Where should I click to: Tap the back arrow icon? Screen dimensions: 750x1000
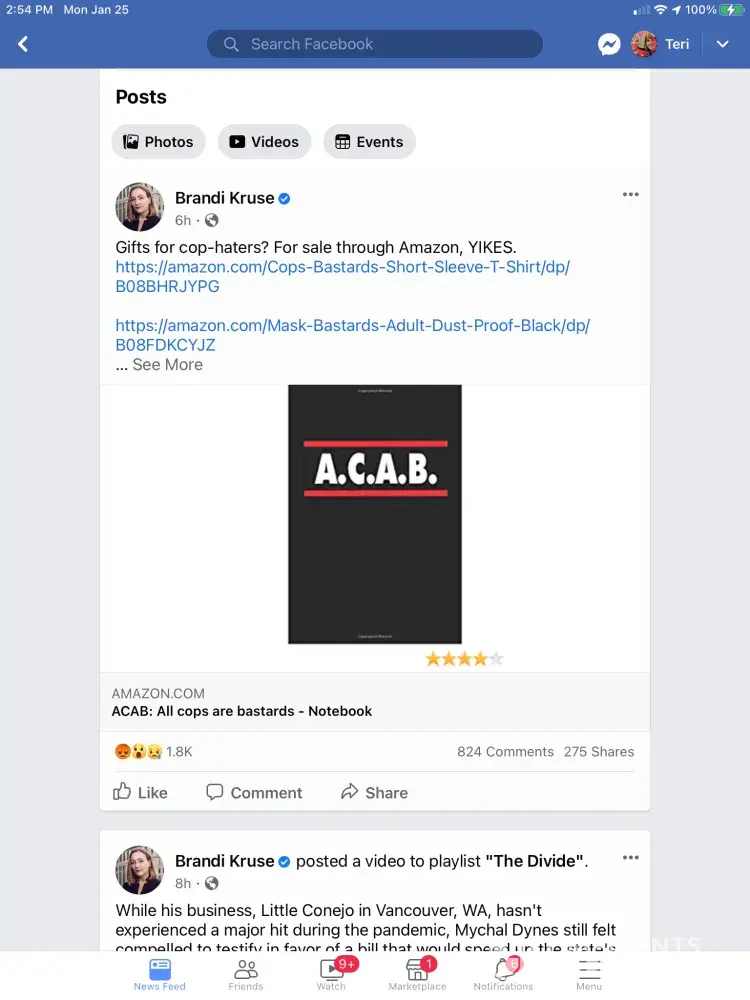tap(23, 44)
